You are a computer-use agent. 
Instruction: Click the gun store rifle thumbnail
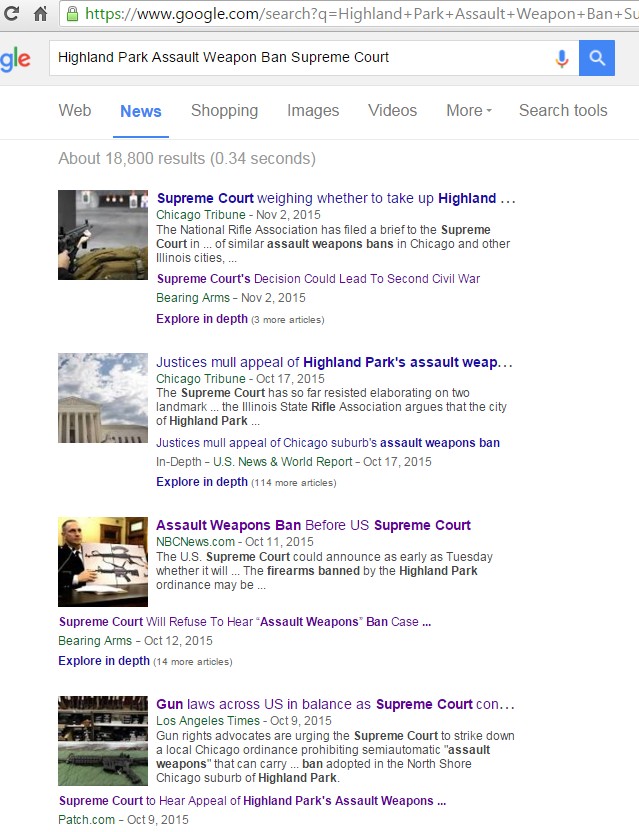(103, 741)
